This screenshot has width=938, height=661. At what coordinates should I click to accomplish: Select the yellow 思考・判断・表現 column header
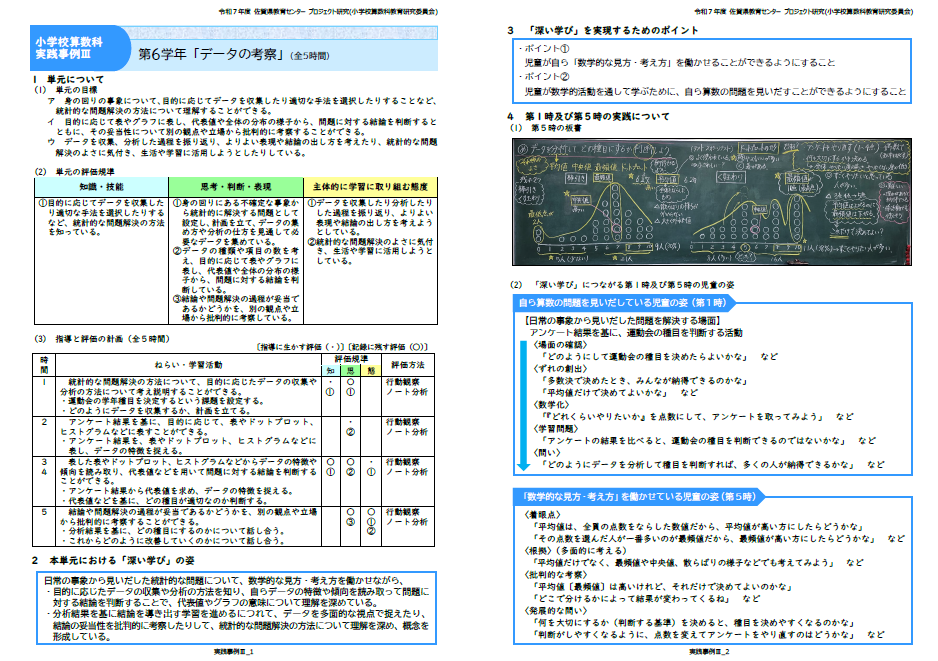click(236, 186)
